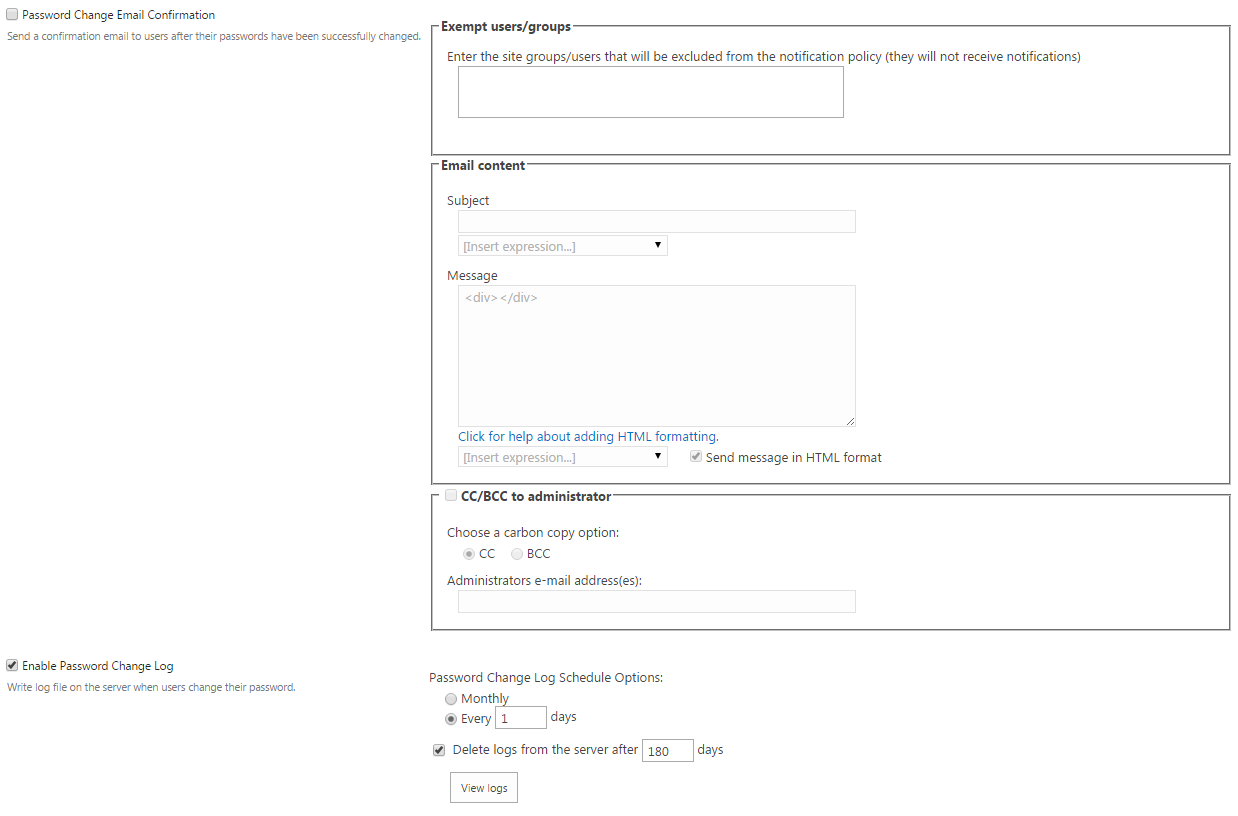Expand Message Insert expression dropdown
The height and width of the screenshot is (816, 1238).
pos(562,457)
